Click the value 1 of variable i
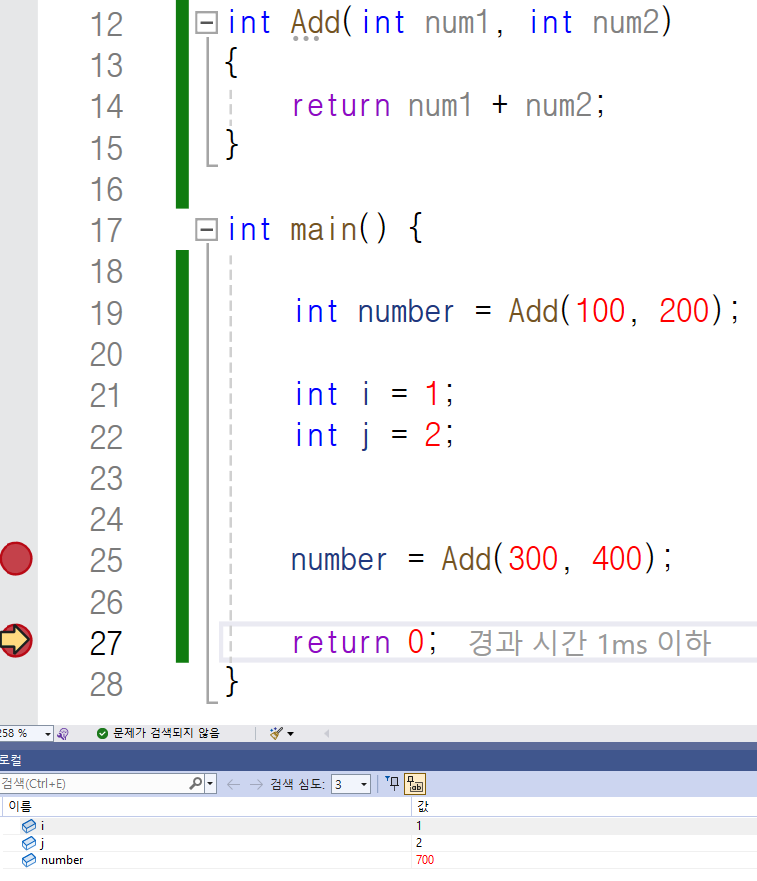The image size is (757, 881). (419, 825)
